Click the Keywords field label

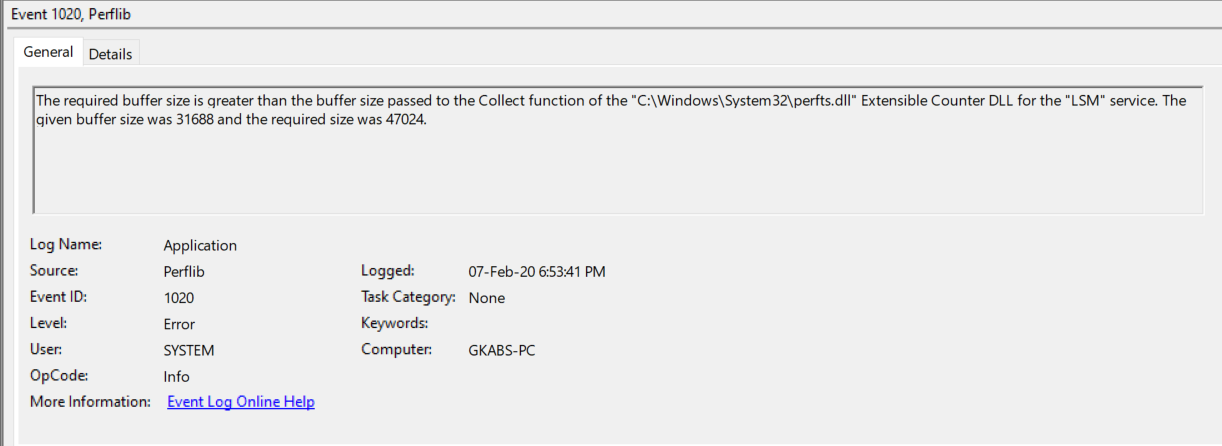[394, 323]
